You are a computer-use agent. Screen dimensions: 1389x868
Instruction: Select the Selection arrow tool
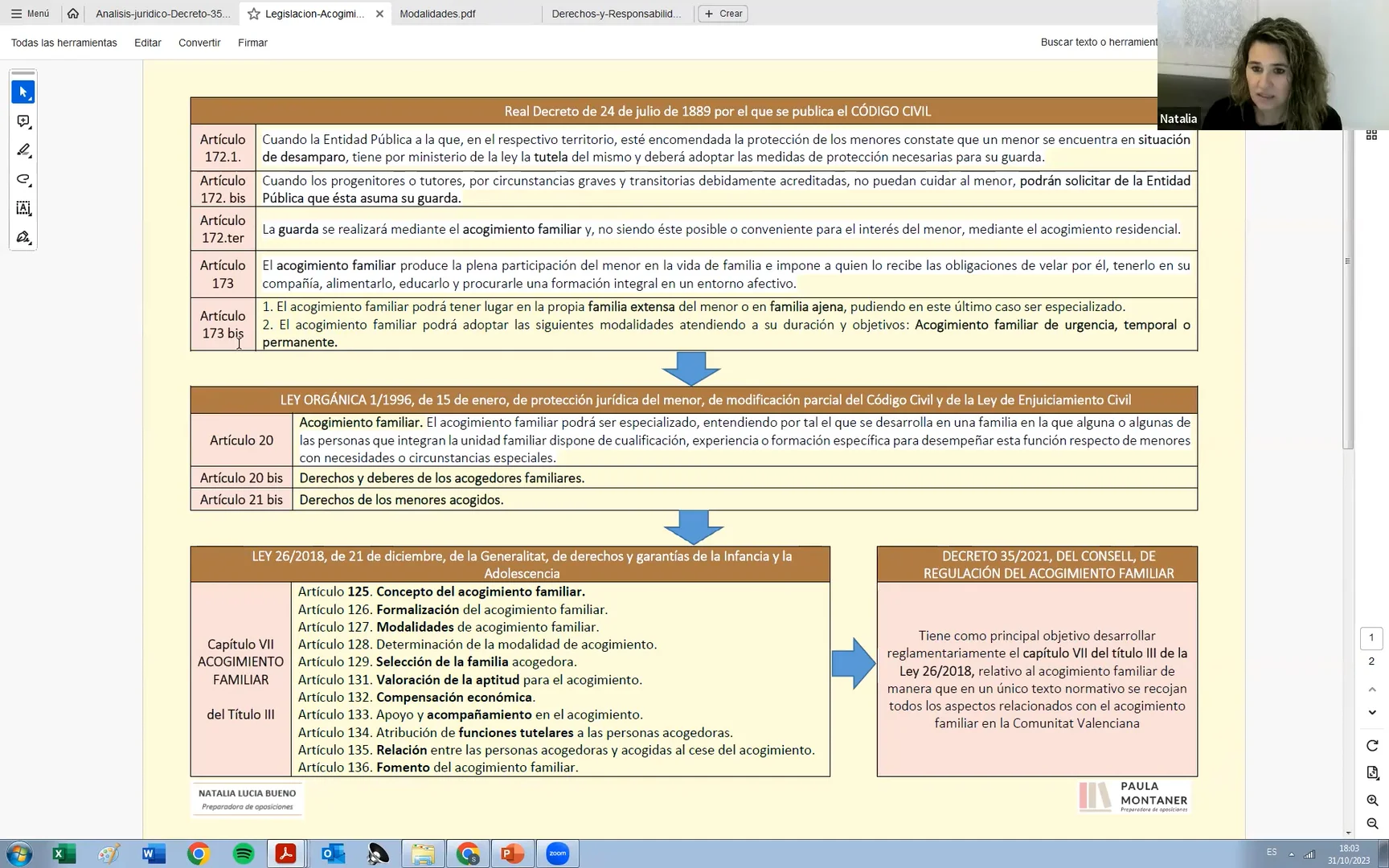[x=23, y=92]
